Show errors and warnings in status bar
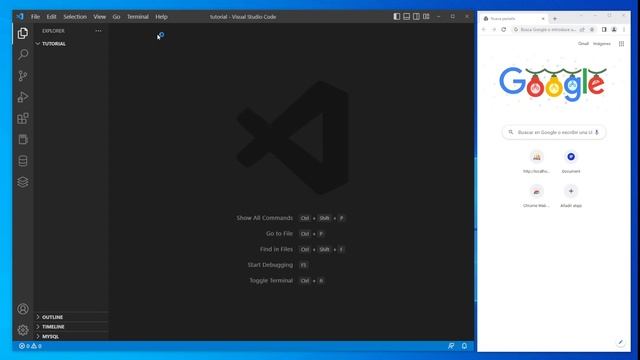The width and height of the screenshot is (640, 360). click(30, 346)
